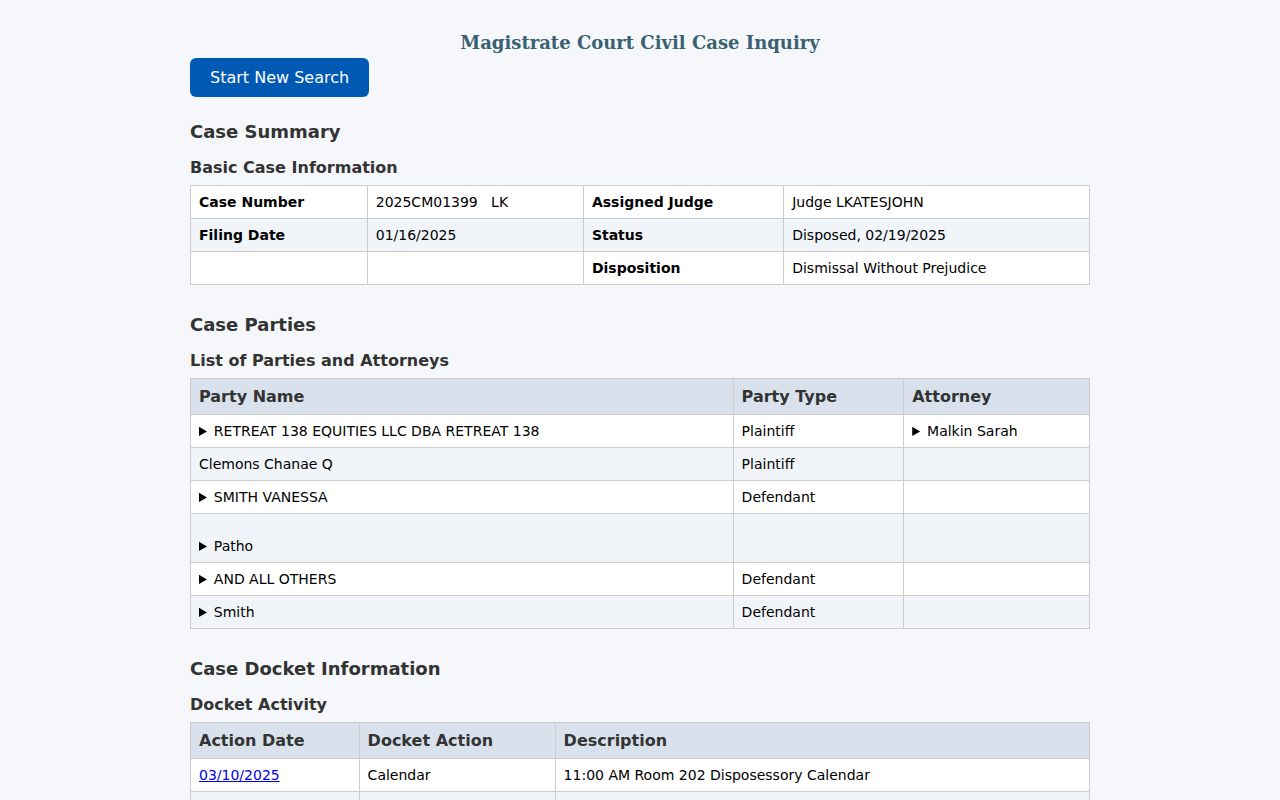Click the 11:00 AM Room 202 Dispossessory Calendar description
This screenshot has width=1280, height=800.
tap(717, 775)
